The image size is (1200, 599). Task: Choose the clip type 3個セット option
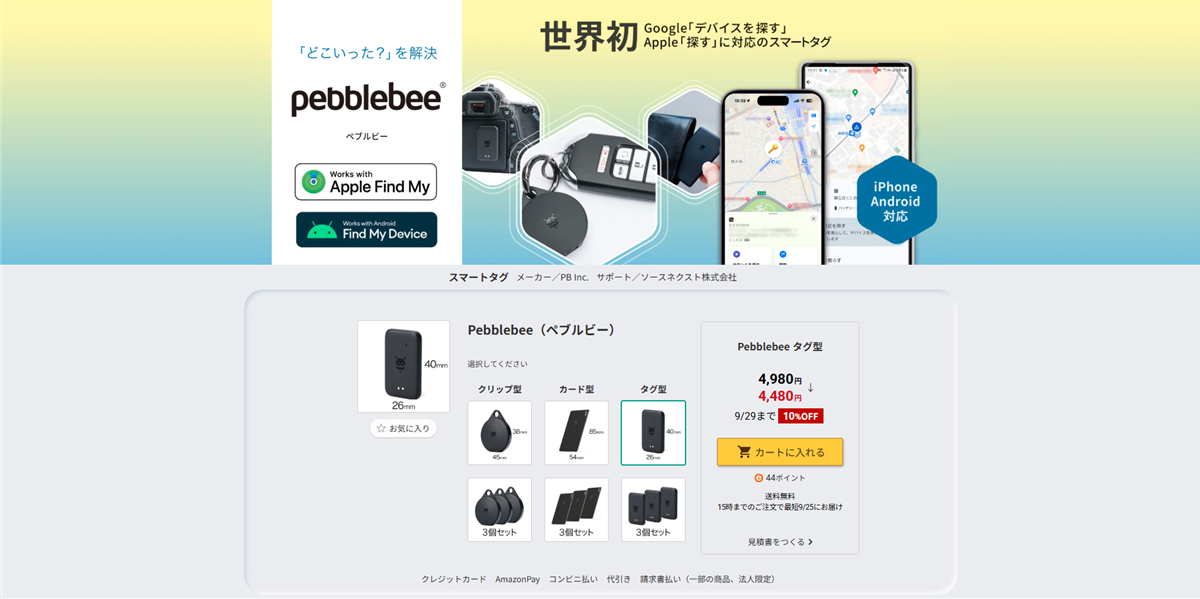pos(500,510)
